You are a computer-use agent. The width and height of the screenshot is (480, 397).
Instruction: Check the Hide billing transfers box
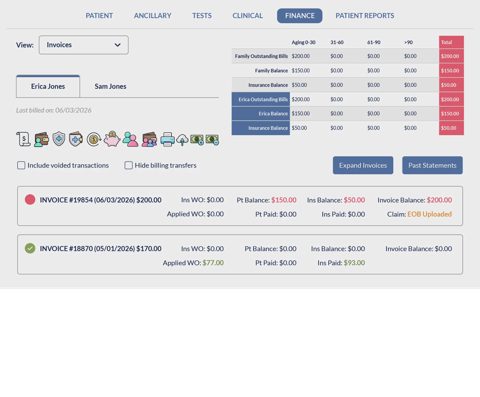coord(128,165)
